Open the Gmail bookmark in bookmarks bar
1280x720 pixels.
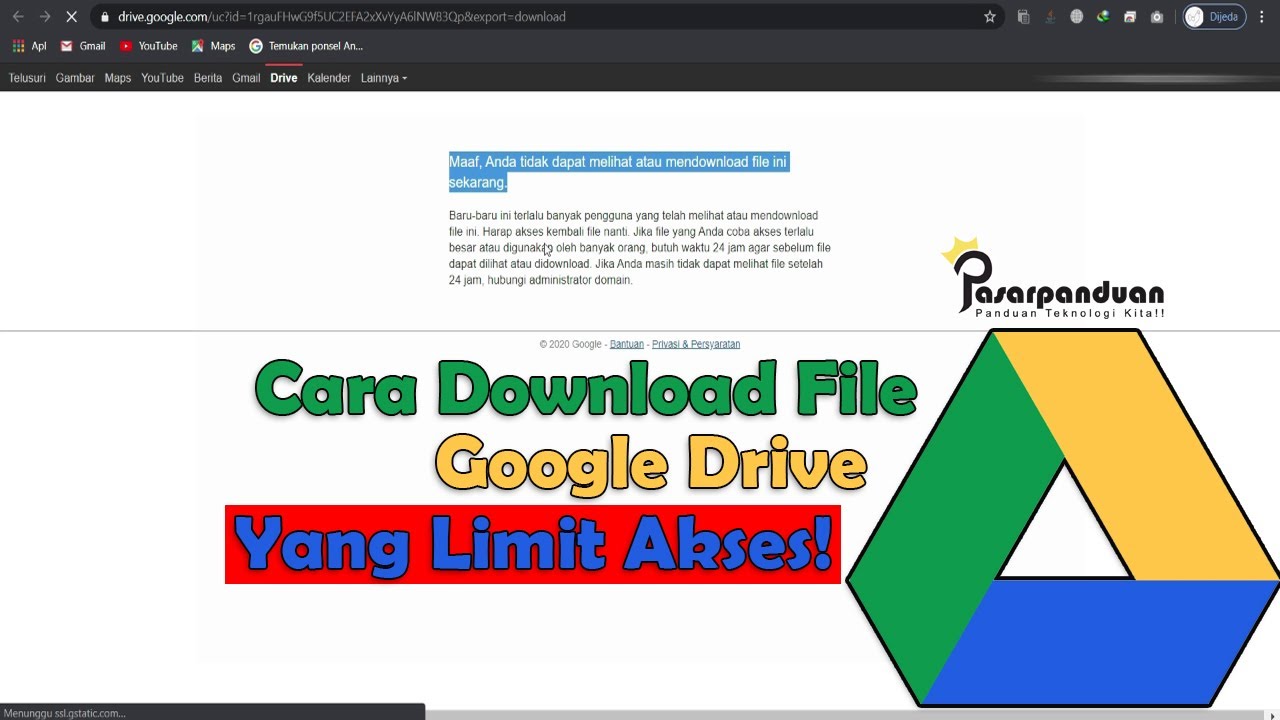(83, 46)
